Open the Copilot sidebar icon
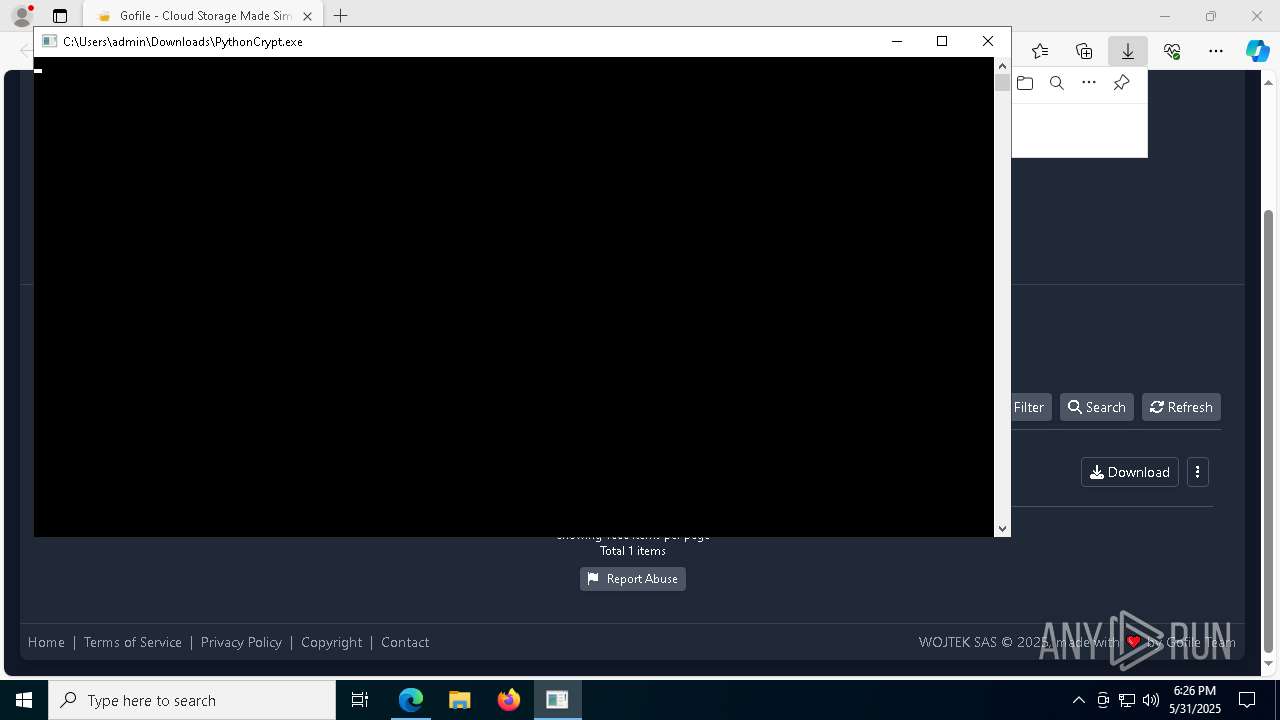Viewport: 1280px width, 720px height. coord(1258,51)
